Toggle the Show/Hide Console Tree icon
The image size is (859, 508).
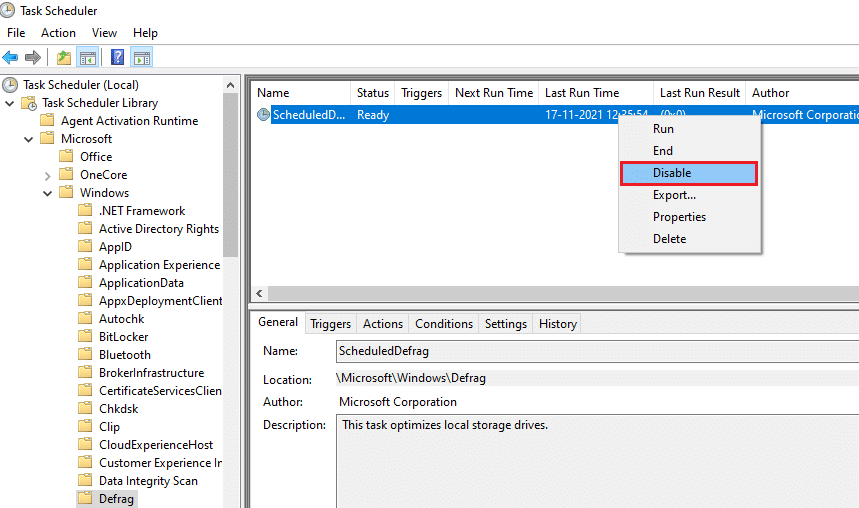pyautogui.click(x=88, y=57)
